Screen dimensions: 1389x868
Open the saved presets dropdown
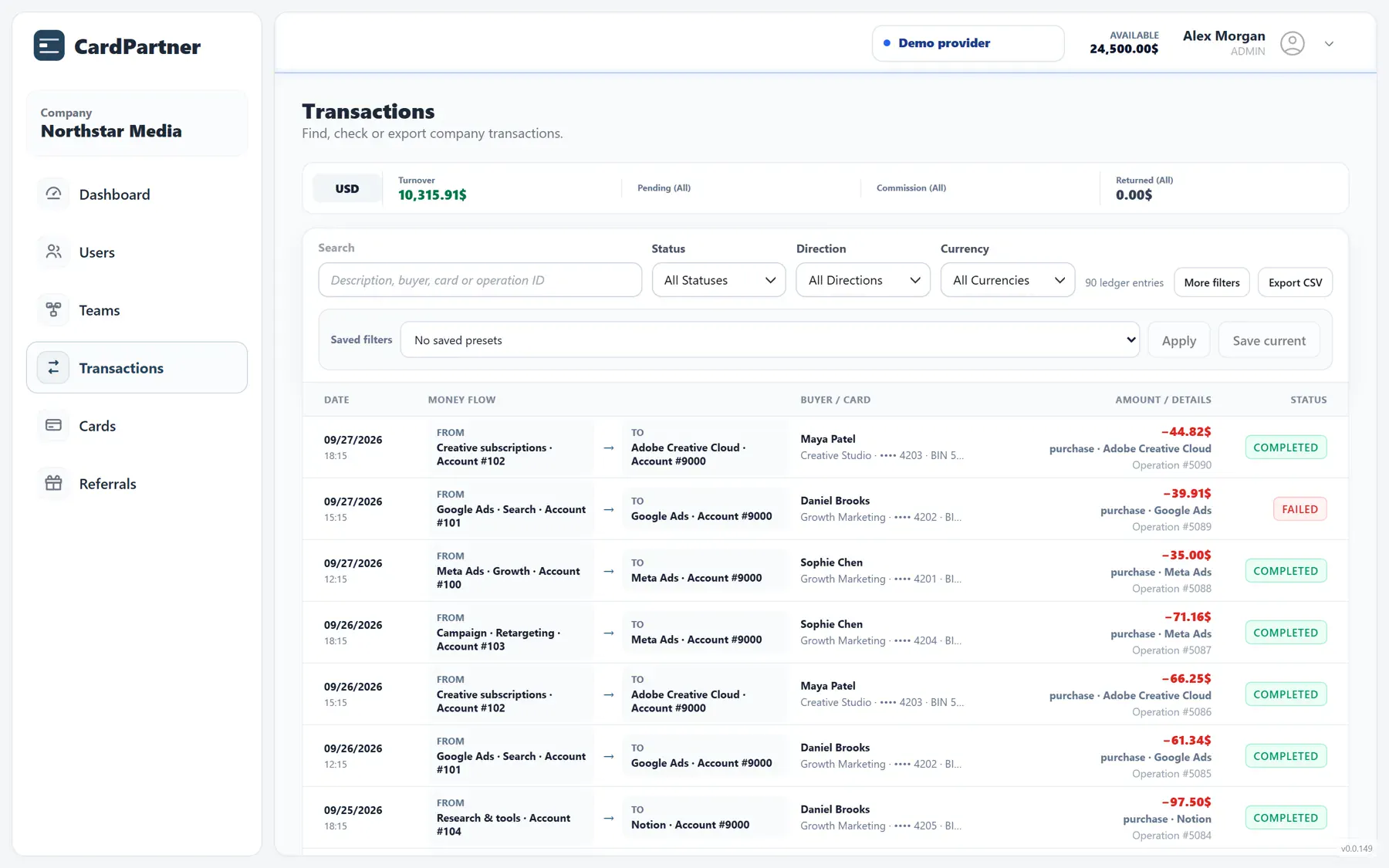point(769,339)
